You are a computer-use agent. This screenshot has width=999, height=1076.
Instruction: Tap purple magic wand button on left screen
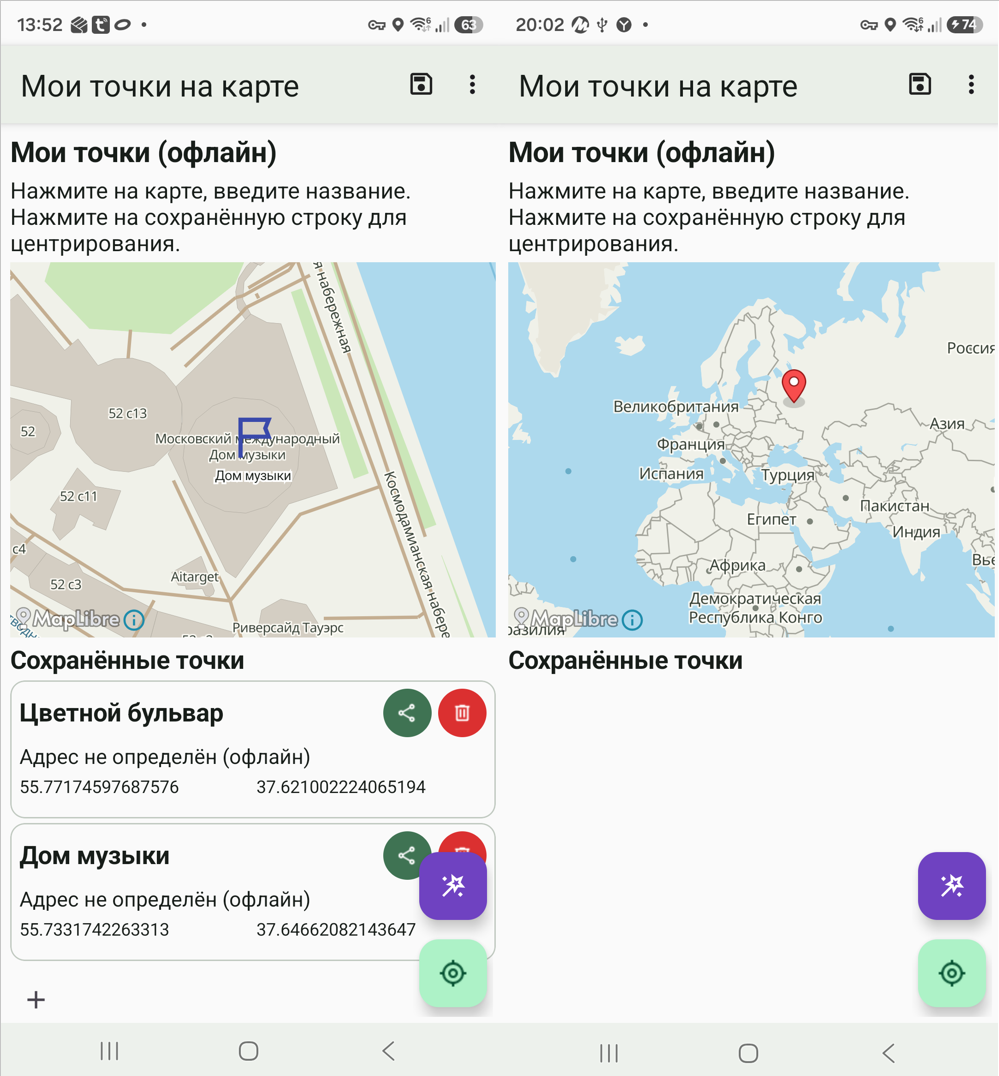tap(453, 886)
